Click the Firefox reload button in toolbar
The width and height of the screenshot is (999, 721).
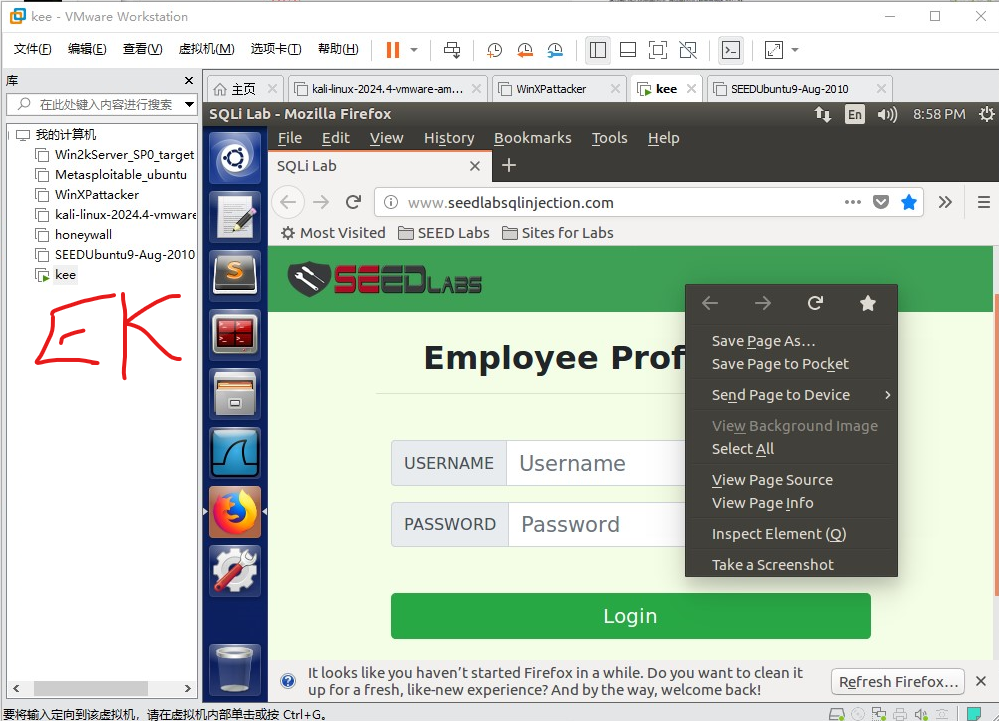click(x=354, y=203)
